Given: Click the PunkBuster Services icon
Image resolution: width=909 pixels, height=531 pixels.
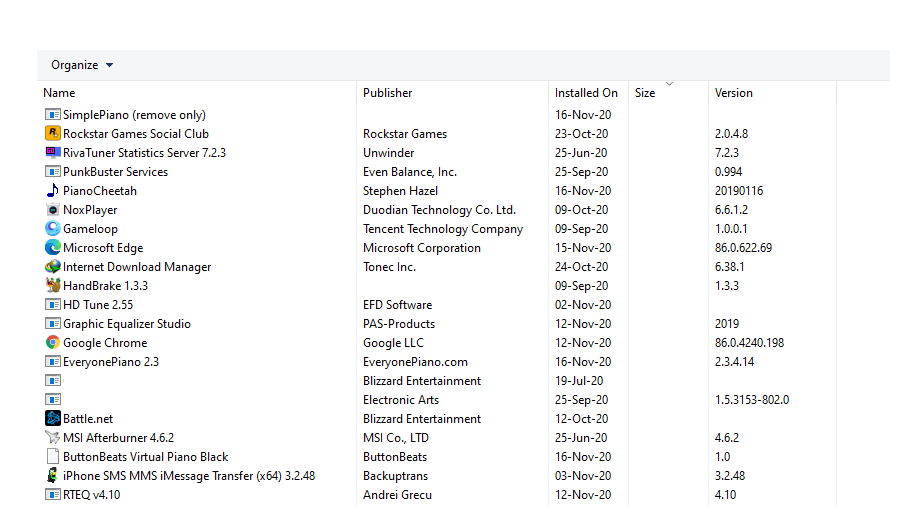Looking at the screenshot, I should click(x=53, y=172).
